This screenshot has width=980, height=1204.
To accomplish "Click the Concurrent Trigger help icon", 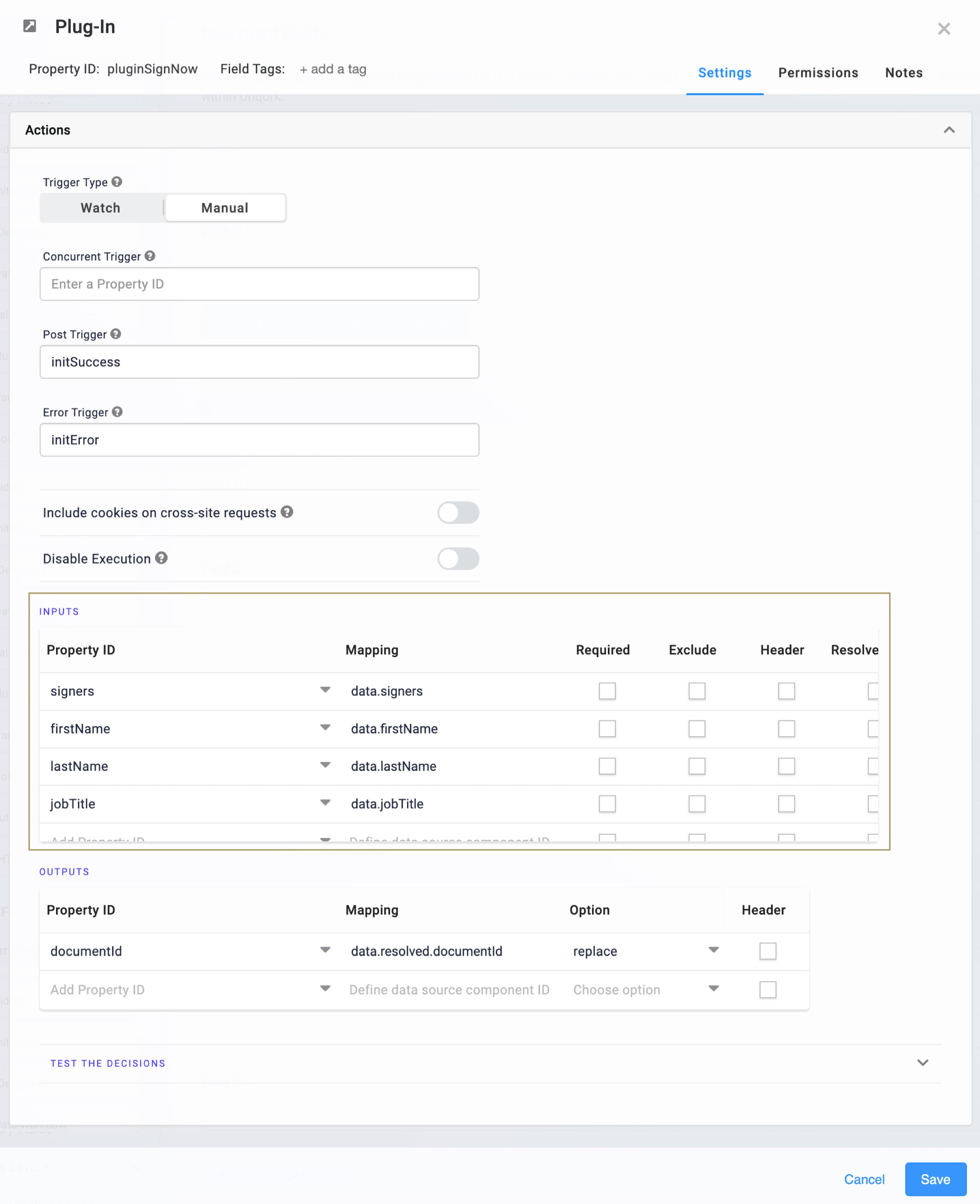I will pyautogui.click(x=150, y=256).
